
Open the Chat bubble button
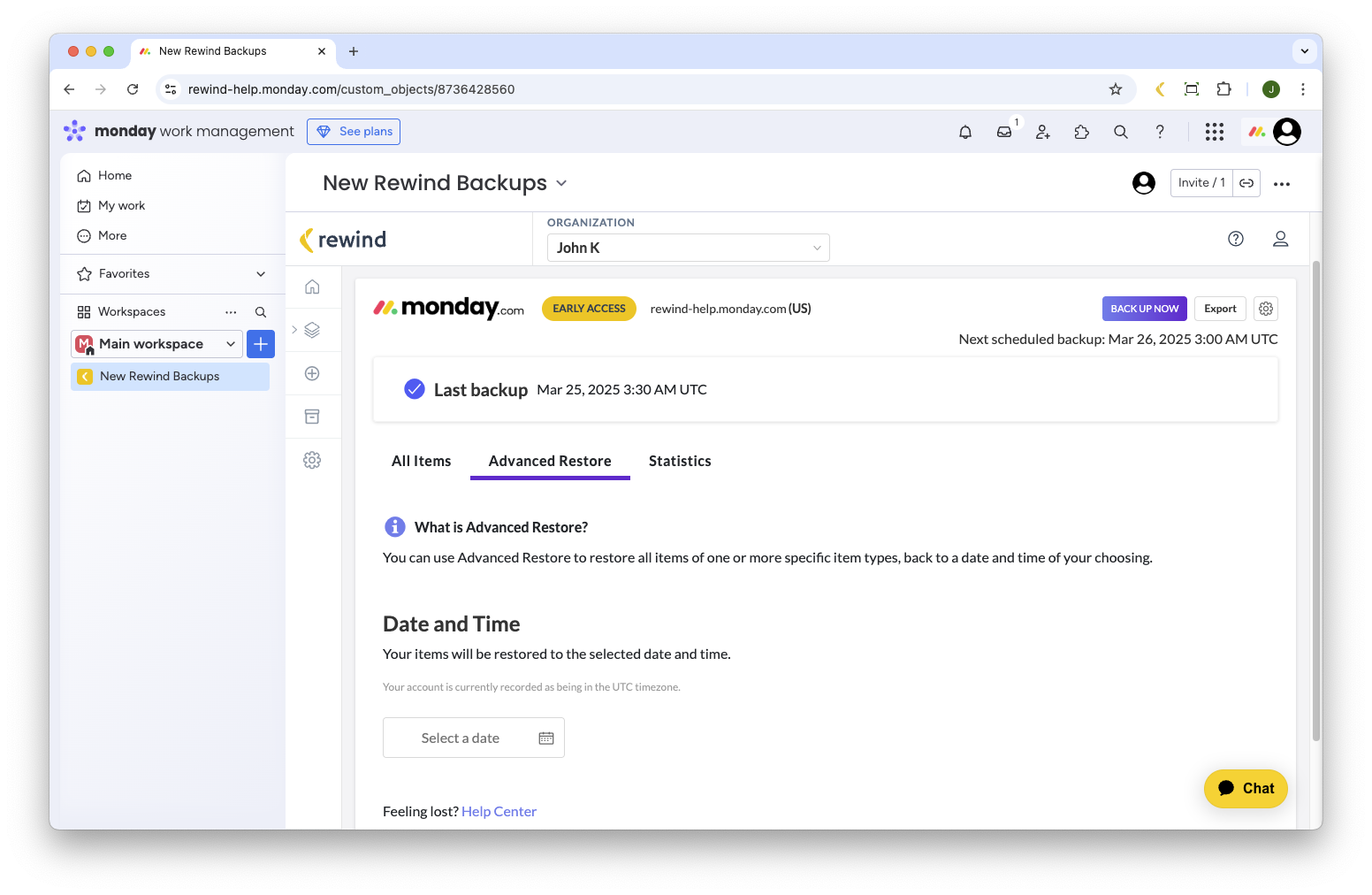tap(1246, 789)
